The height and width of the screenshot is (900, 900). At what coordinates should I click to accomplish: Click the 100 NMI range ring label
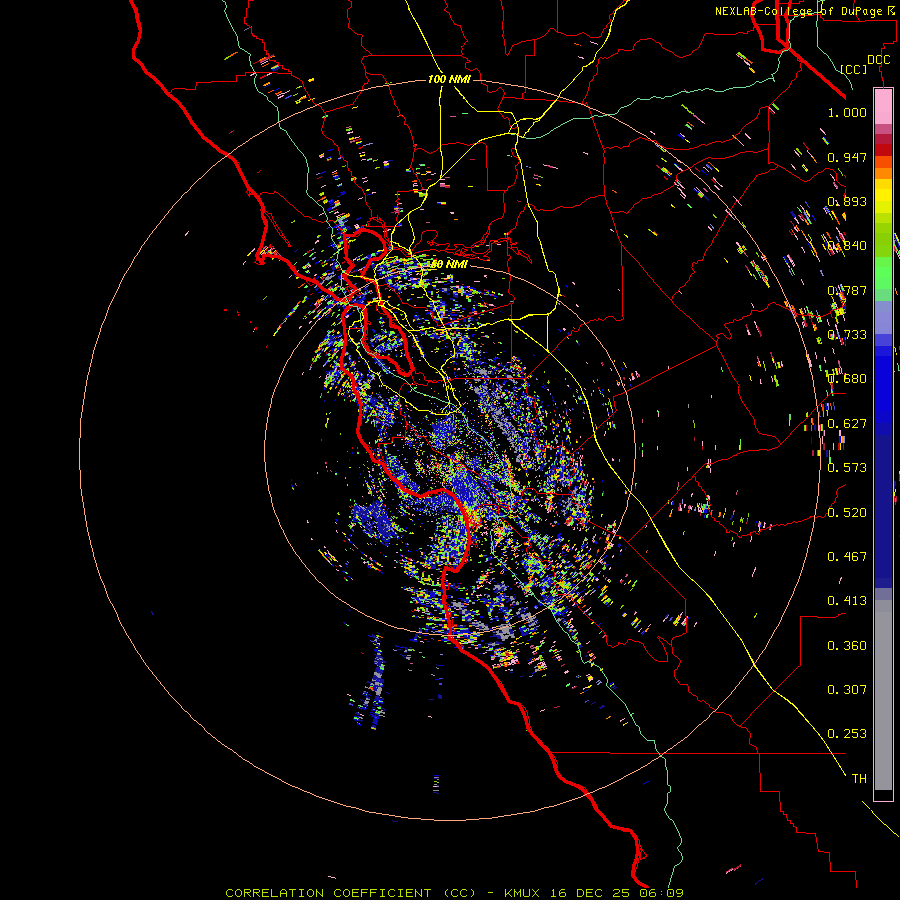pos(449,79)
